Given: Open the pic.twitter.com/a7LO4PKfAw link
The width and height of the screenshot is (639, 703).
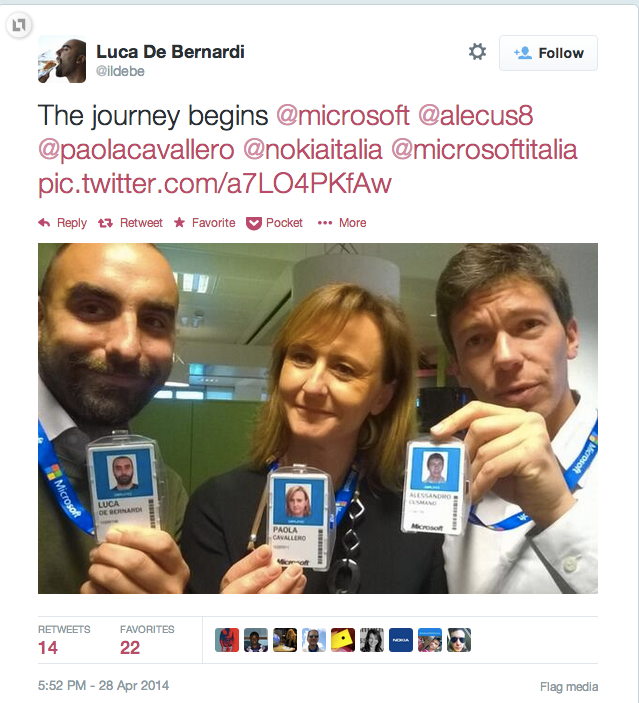Looking at the screenshot, I should tap(215, 184).
